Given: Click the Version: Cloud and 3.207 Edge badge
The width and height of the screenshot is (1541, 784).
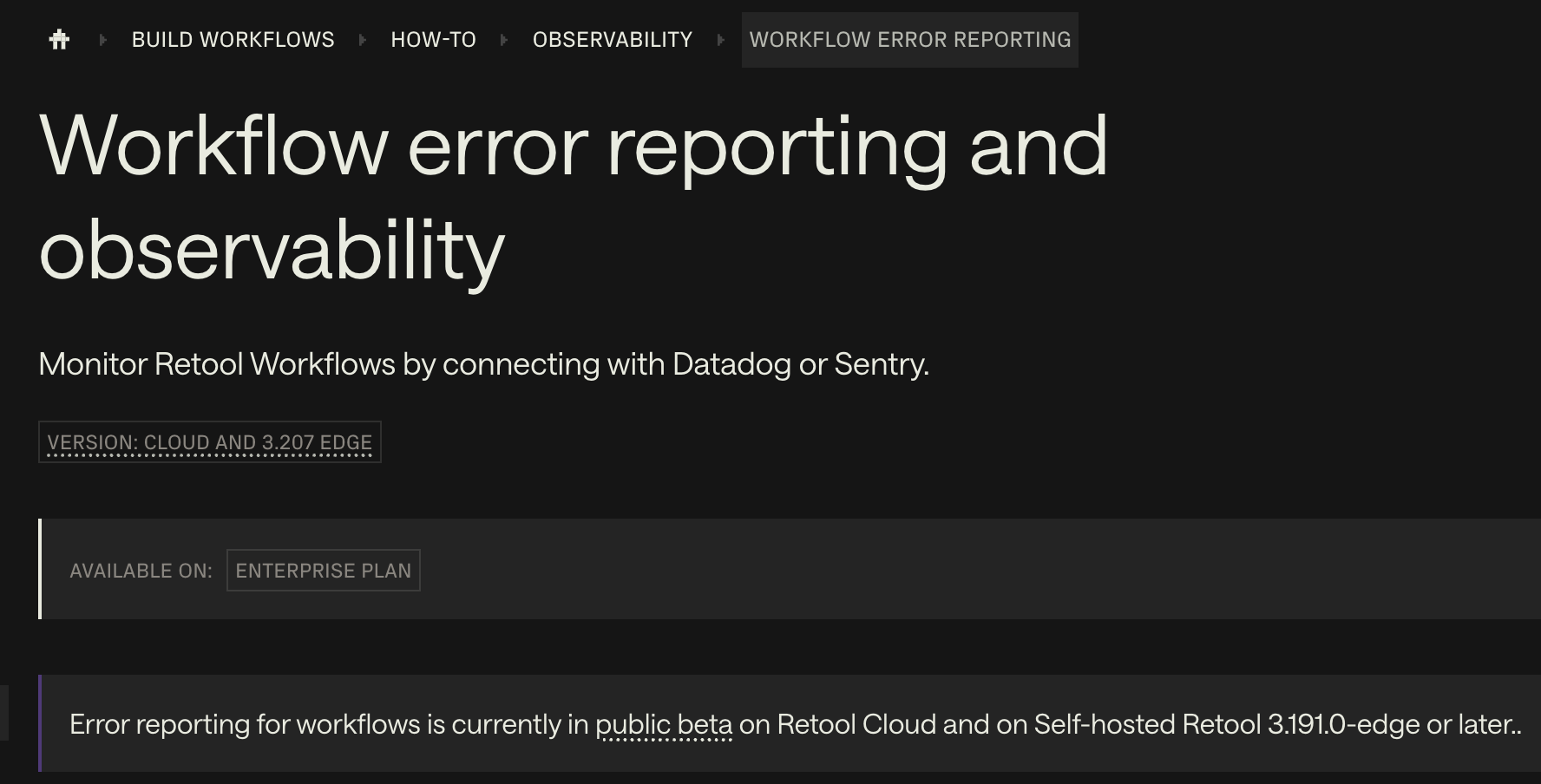Looking at the screenshot, I should pos(209,442).
